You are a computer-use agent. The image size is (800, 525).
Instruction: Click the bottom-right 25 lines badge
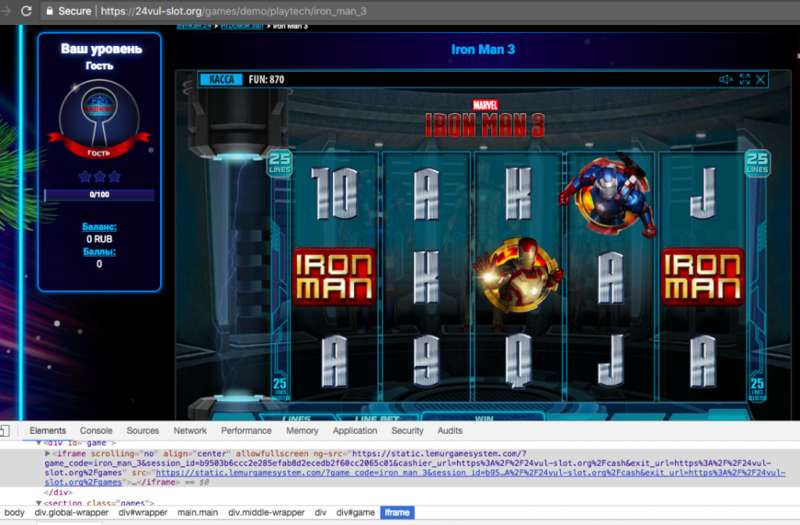(x=757, y=388)
